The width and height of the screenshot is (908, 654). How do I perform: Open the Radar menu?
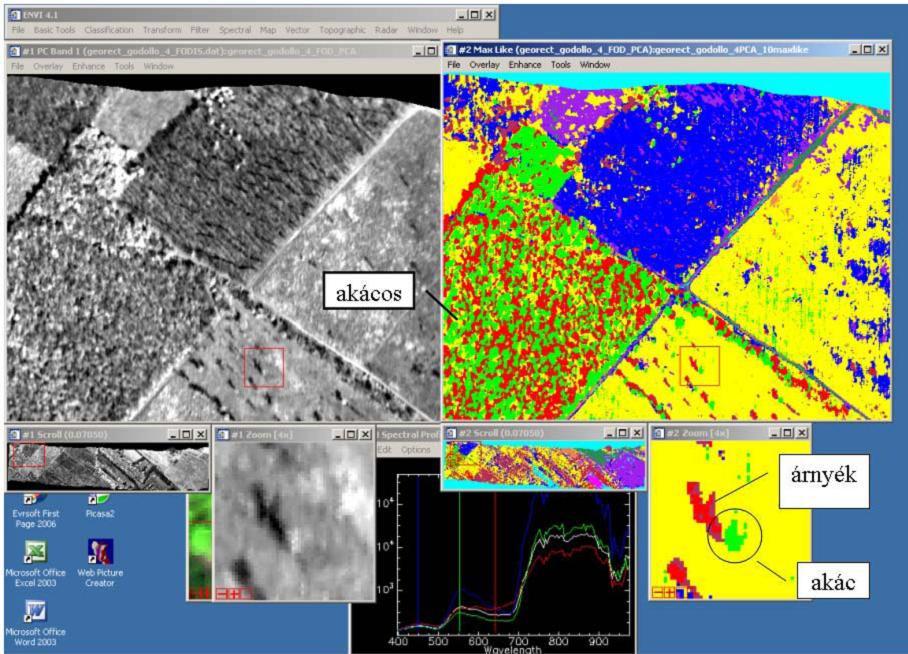tap(386, 30)
